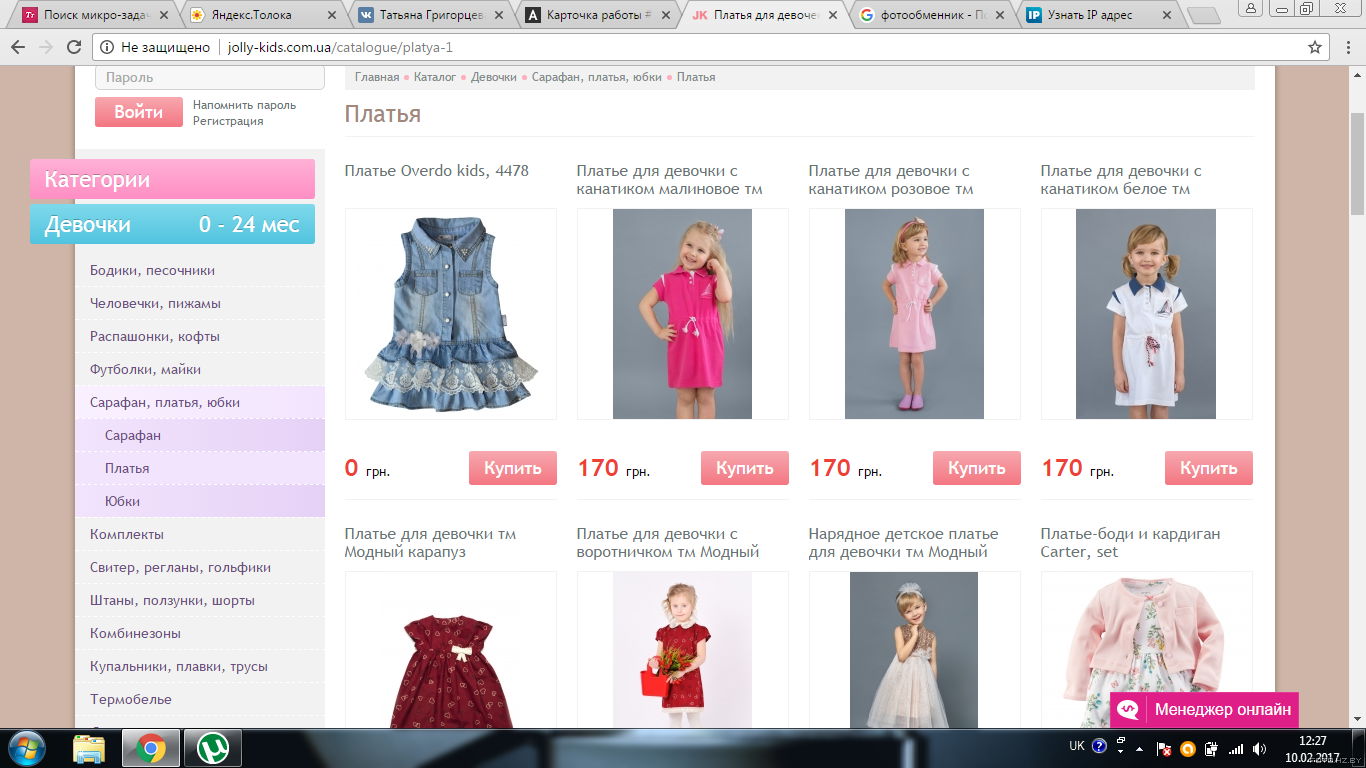Open Платье-боди и кардиган Carter title
The width and height of the screenshot is (1366, 768).
coord(1130,543)
